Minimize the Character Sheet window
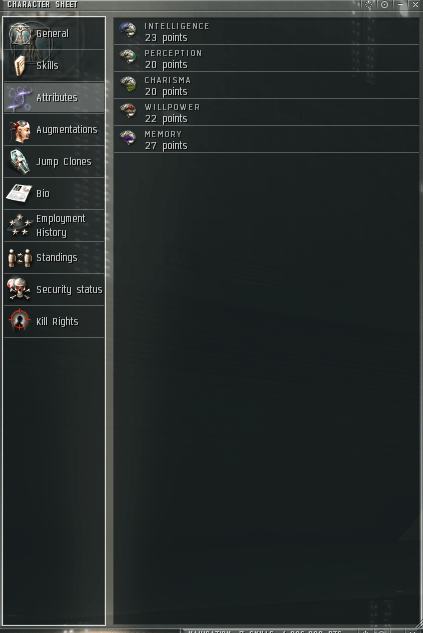 (x=400, y=4)
